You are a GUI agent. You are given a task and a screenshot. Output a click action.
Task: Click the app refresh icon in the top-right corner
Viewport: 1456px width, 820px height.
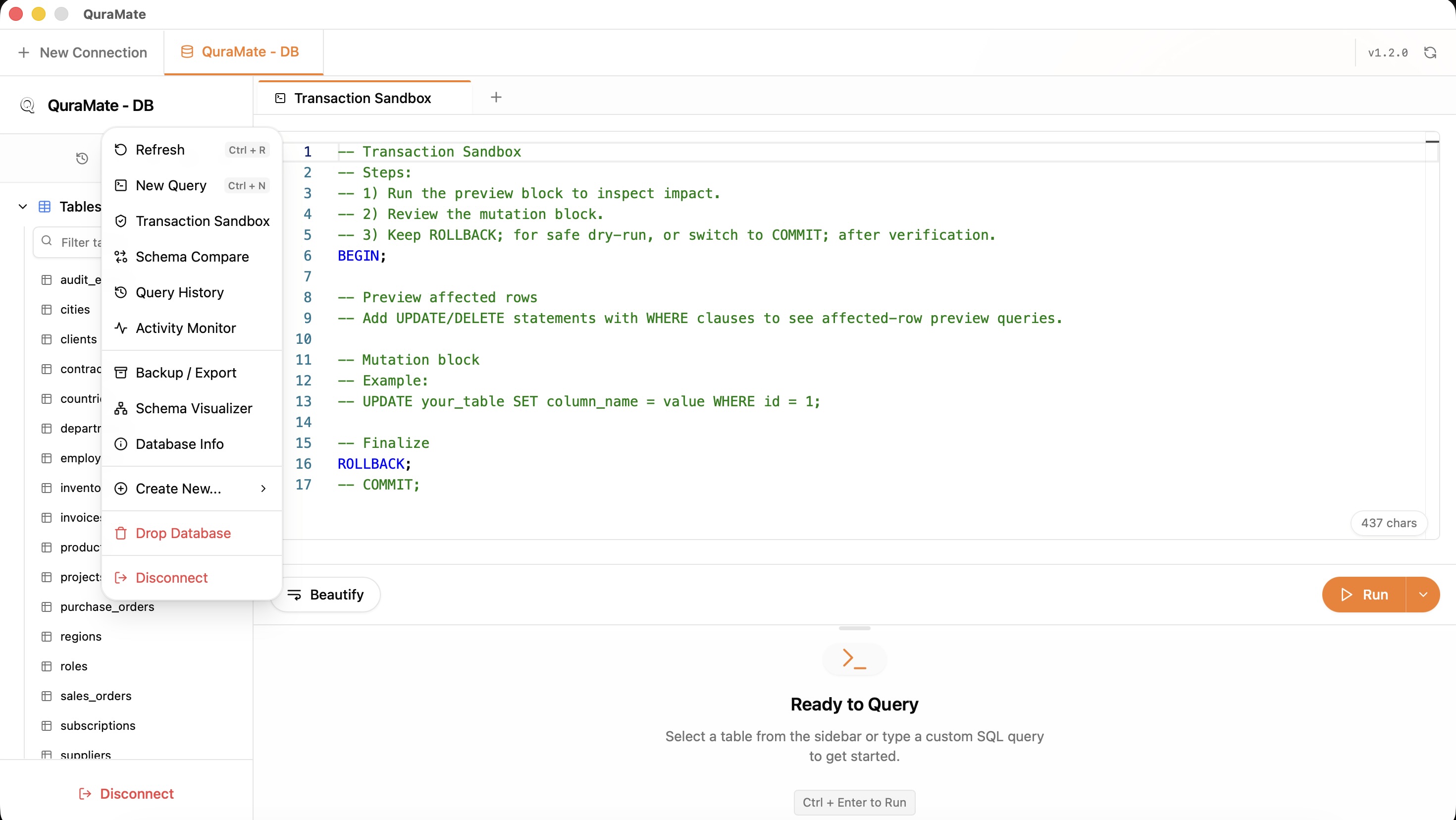pyautogui.click(x=1431, y=52)
